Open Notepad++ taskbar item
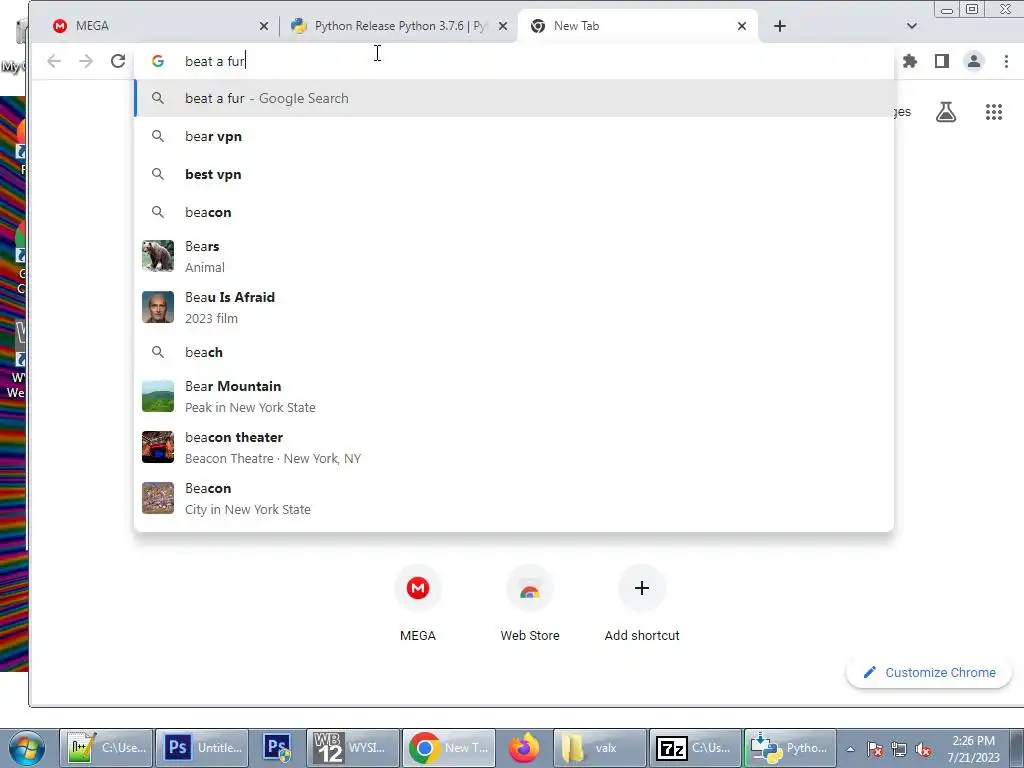The height and width of the screenshot is (768, 1024). click(106, 748)
